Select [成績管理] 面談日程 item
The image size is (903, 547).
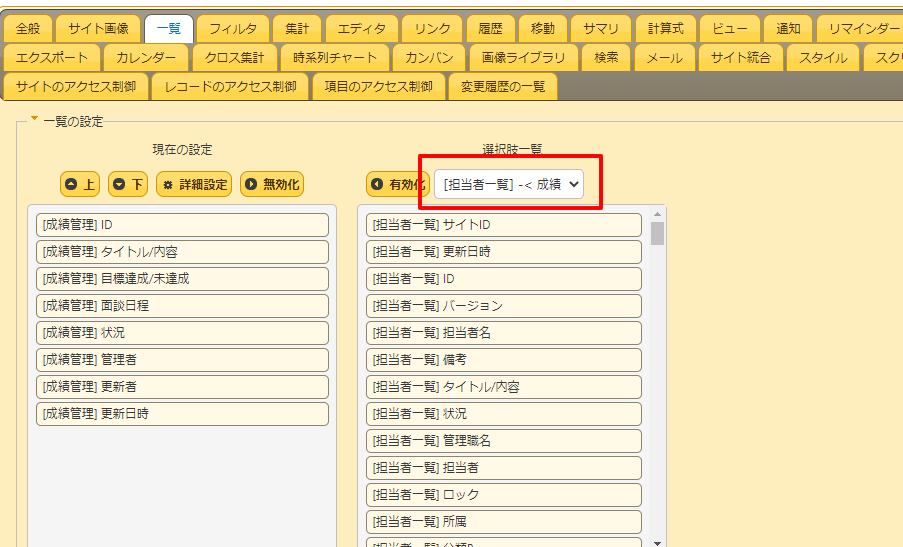183,306
